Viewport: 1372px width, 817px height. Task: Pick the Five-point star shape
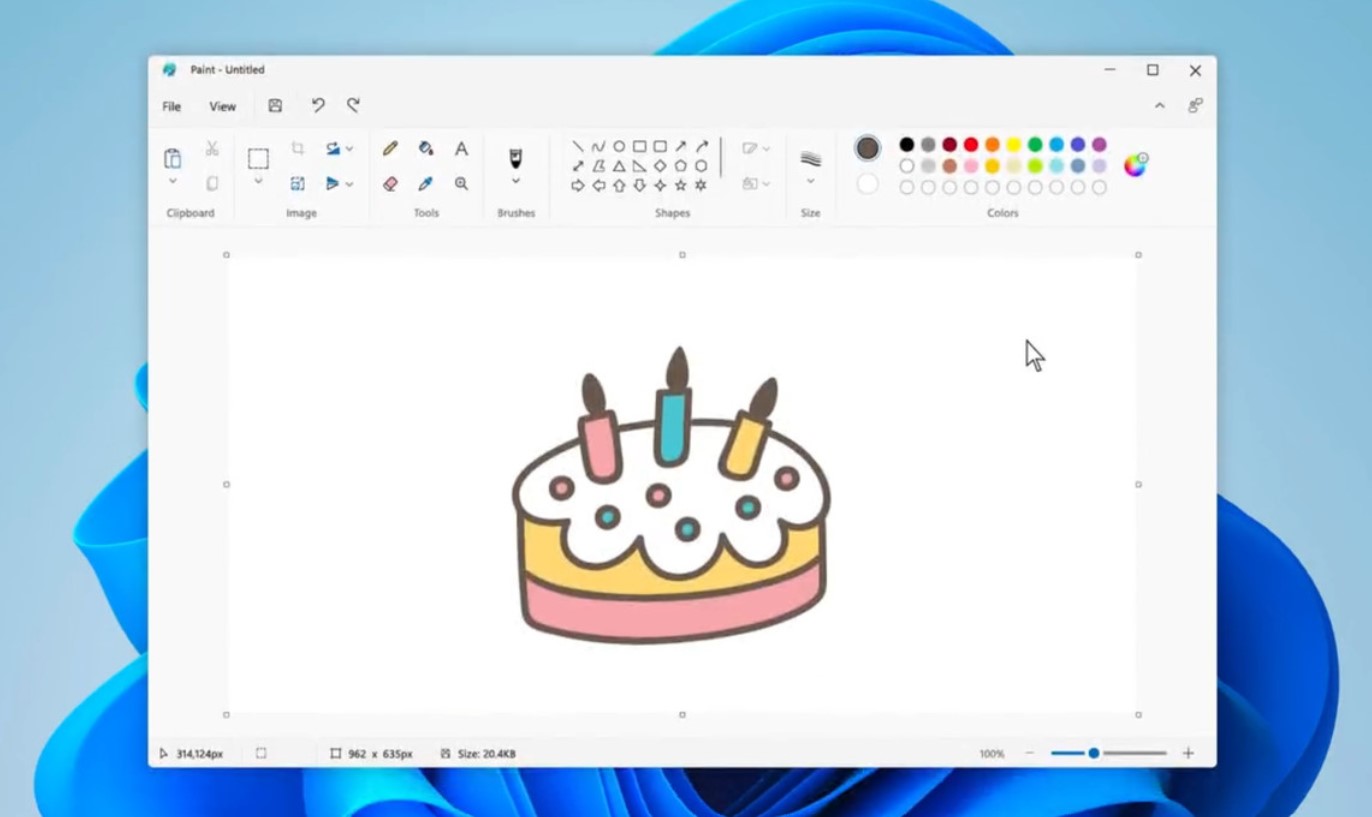click(x=681, y=185)
